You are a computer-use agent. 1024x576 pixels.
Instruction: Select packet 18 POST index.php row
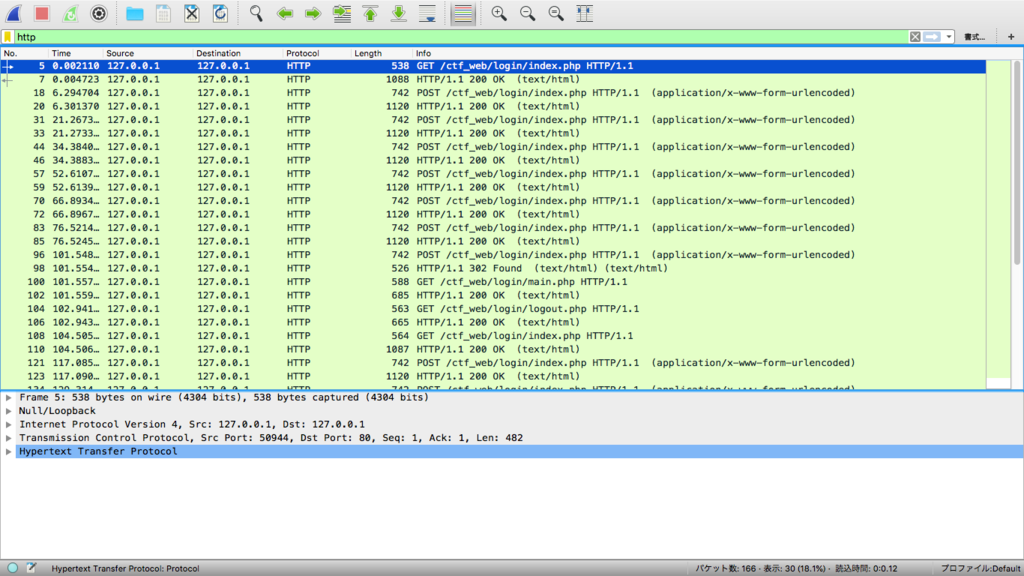point(493,93)
